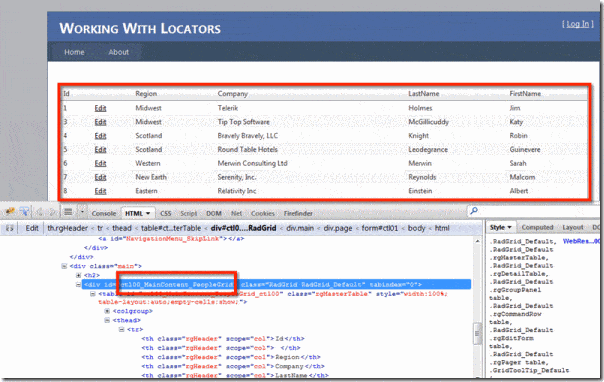This screenshot has height=382, width=604.
Task: Open the HTML tab dropdown arrow
Action: (x=148, y=213)
